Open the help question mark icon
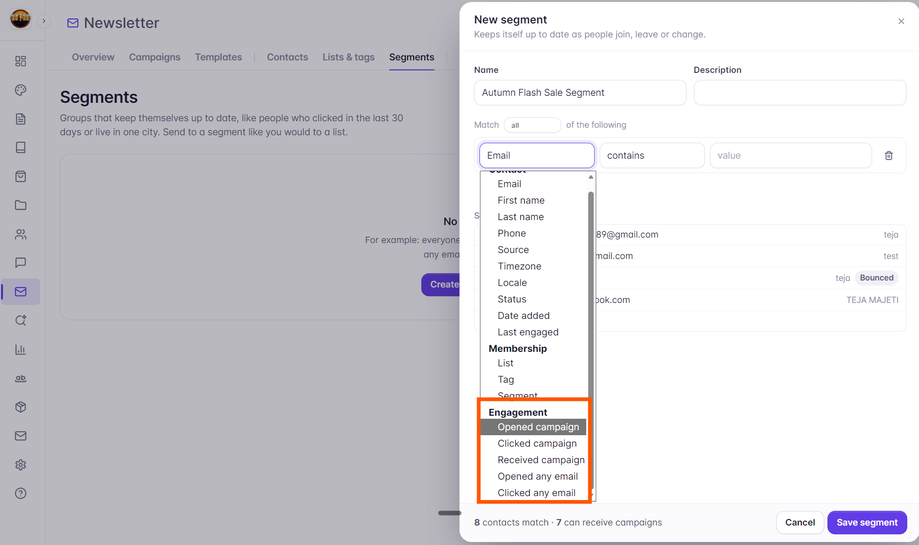919x545 pixels. pyautogui.click(x=21, y=493)
